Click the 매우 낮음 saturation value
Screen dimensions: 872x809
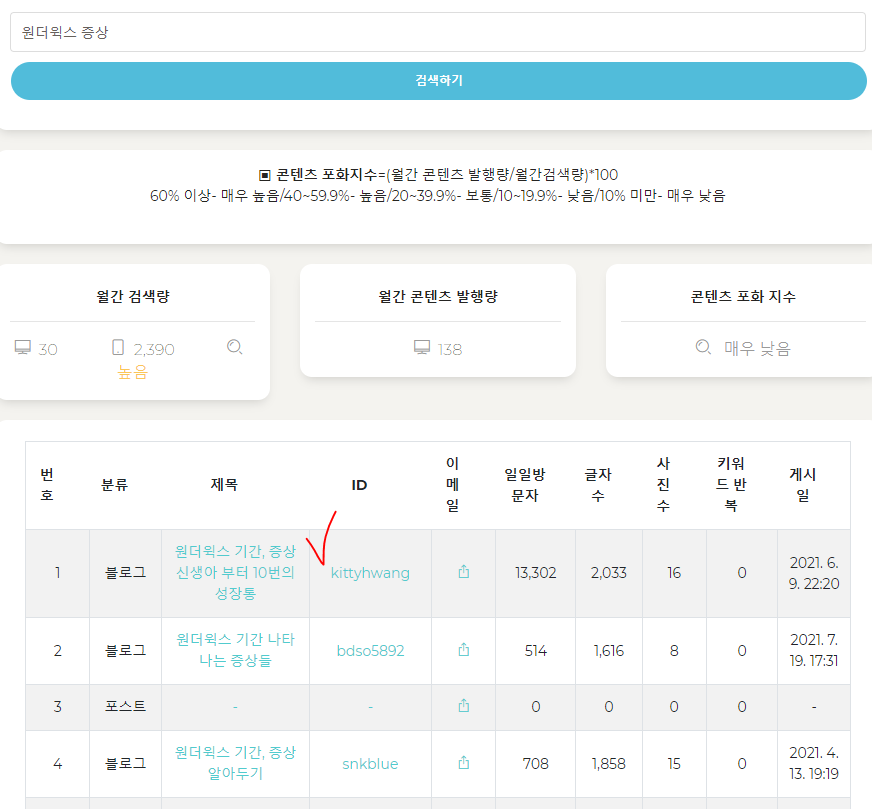[x=757, y=349]
